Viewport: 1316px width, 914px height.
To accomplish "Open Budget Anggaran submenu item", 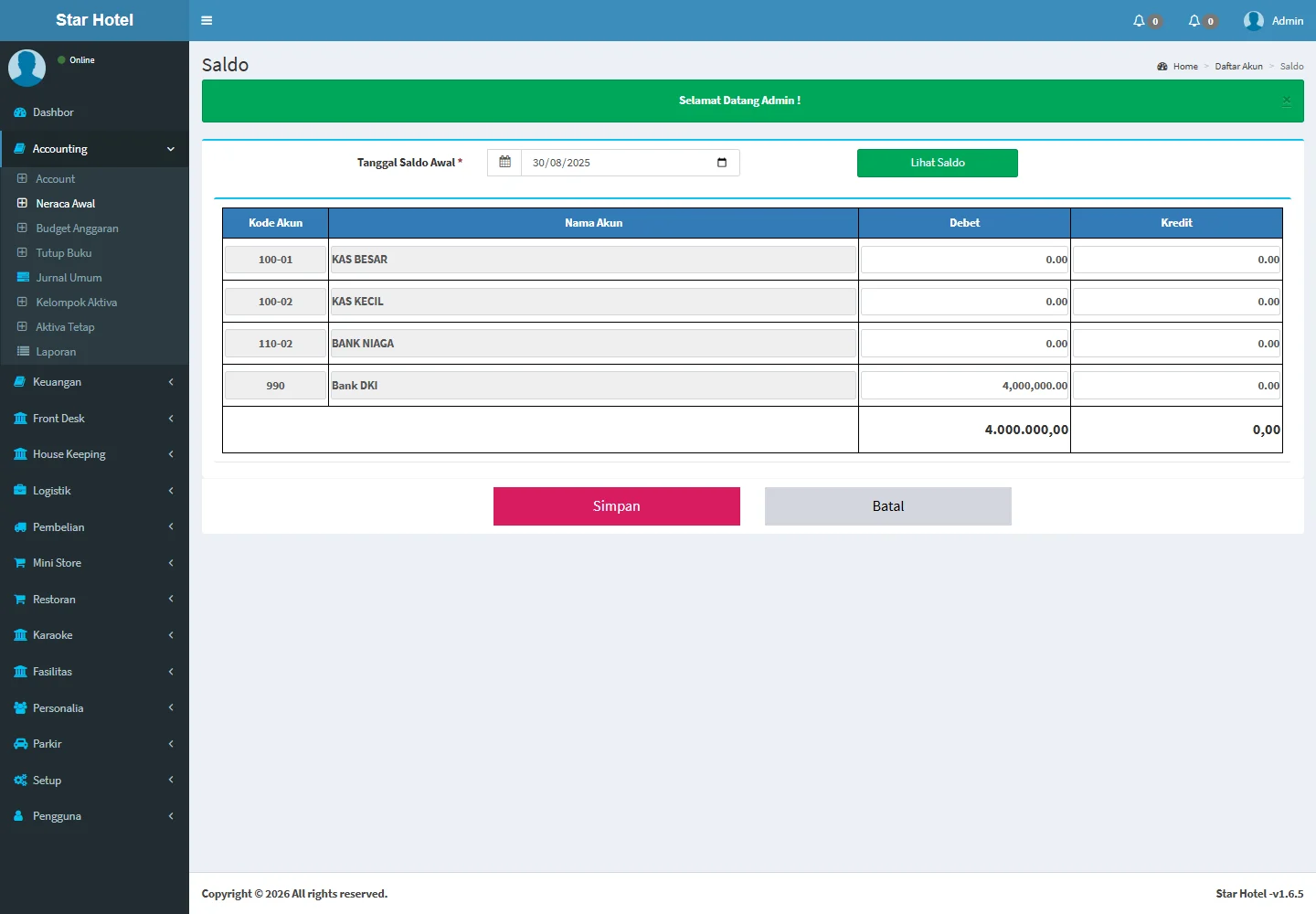I will (77, 228).
